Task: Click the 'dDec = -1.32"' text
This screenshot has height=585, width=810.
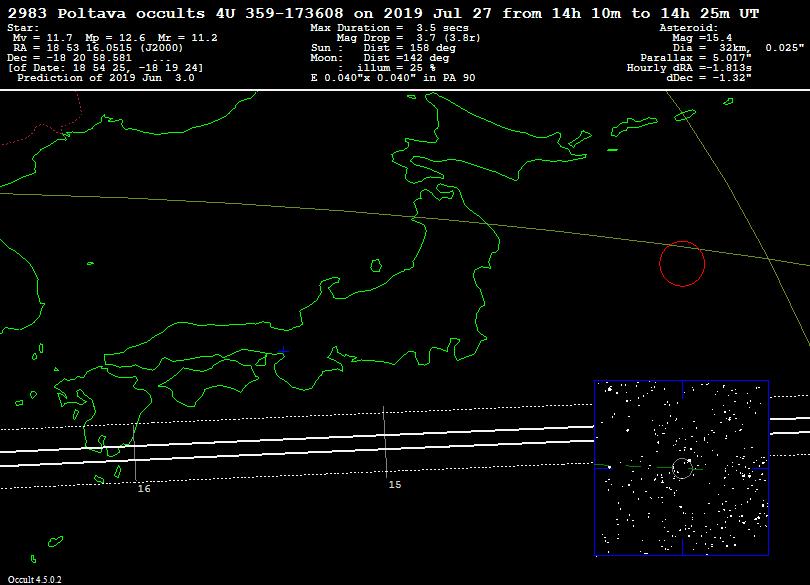Action: (709, 78)
